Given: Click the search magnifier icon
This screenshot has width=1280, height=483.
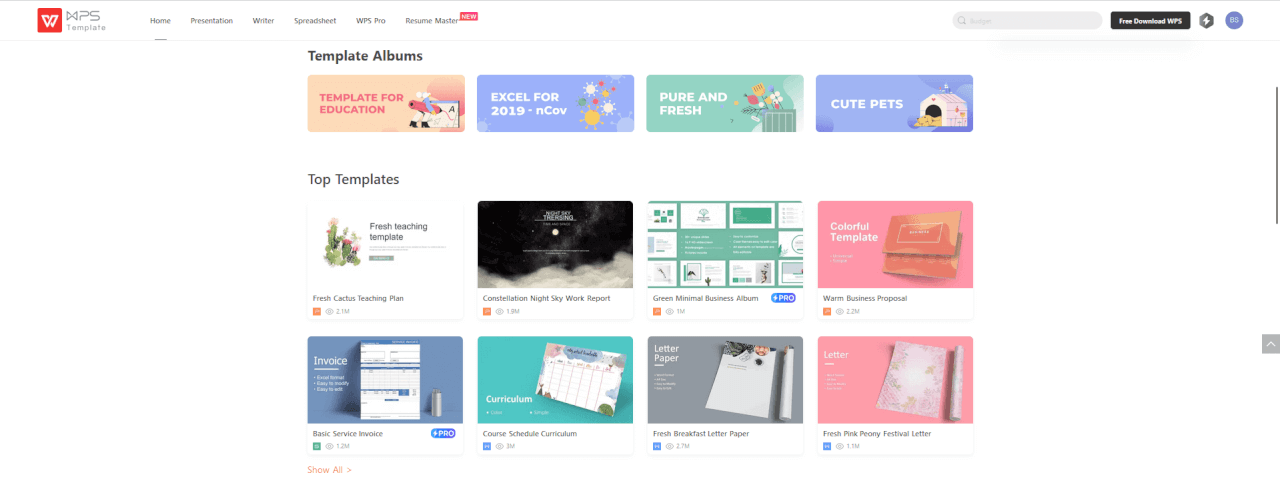Looking at the screenshot, I should [x=962, y=20].
